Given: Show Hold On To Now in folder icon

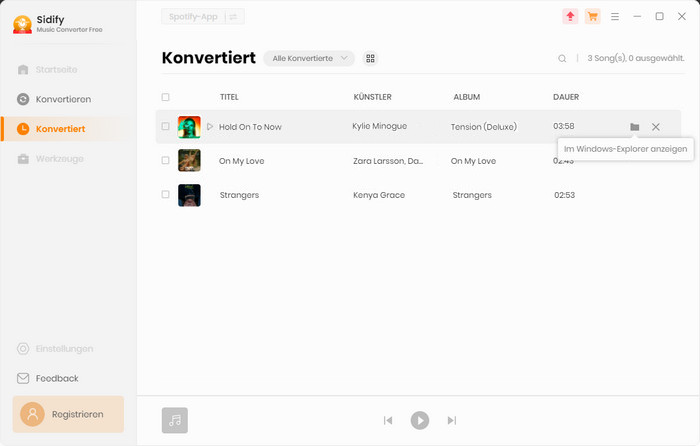Looking at the screenshot, I should pos(634,127).
